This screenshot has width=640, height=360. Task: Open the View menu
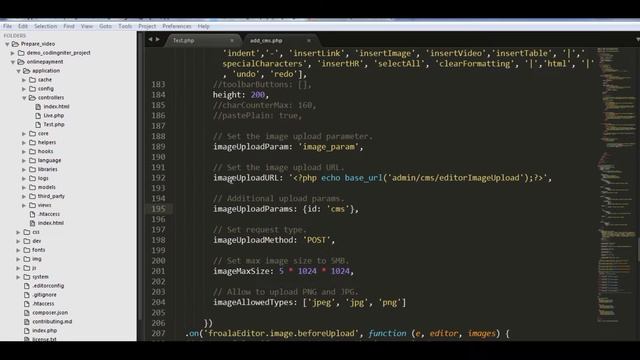click(87, 26)
